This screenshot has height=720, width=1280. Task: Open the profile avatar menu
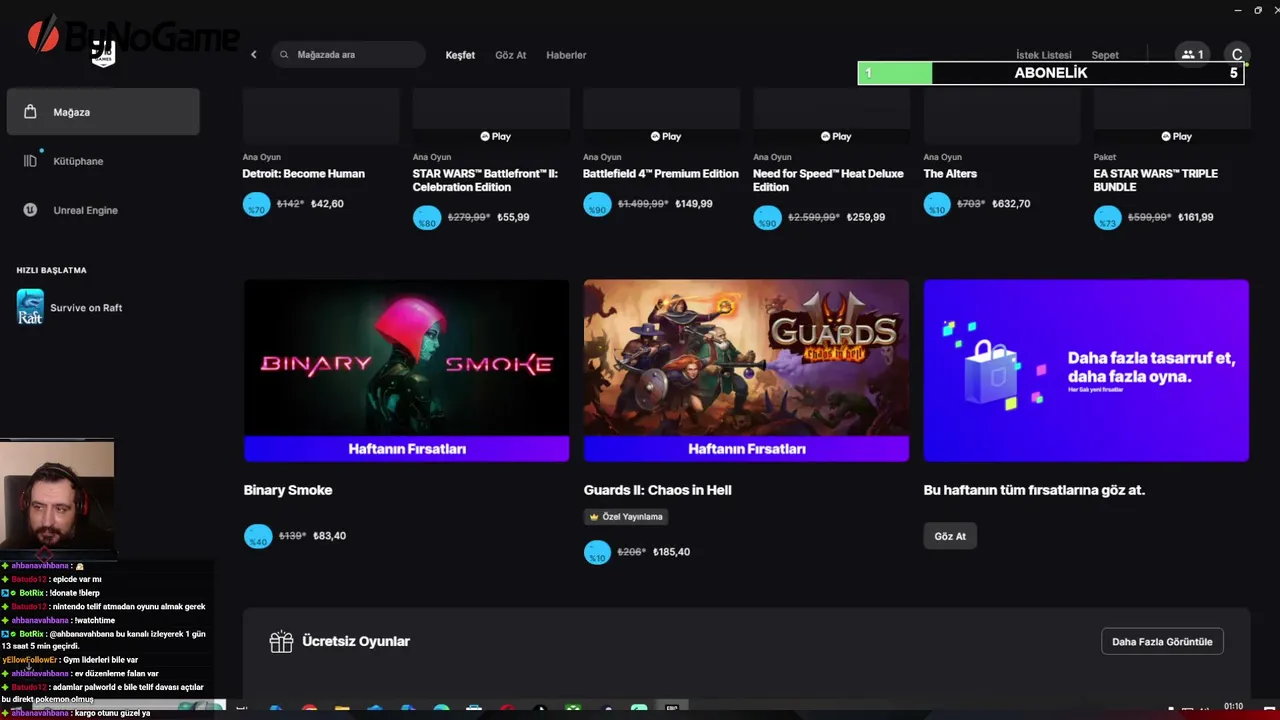(1237, 55)
